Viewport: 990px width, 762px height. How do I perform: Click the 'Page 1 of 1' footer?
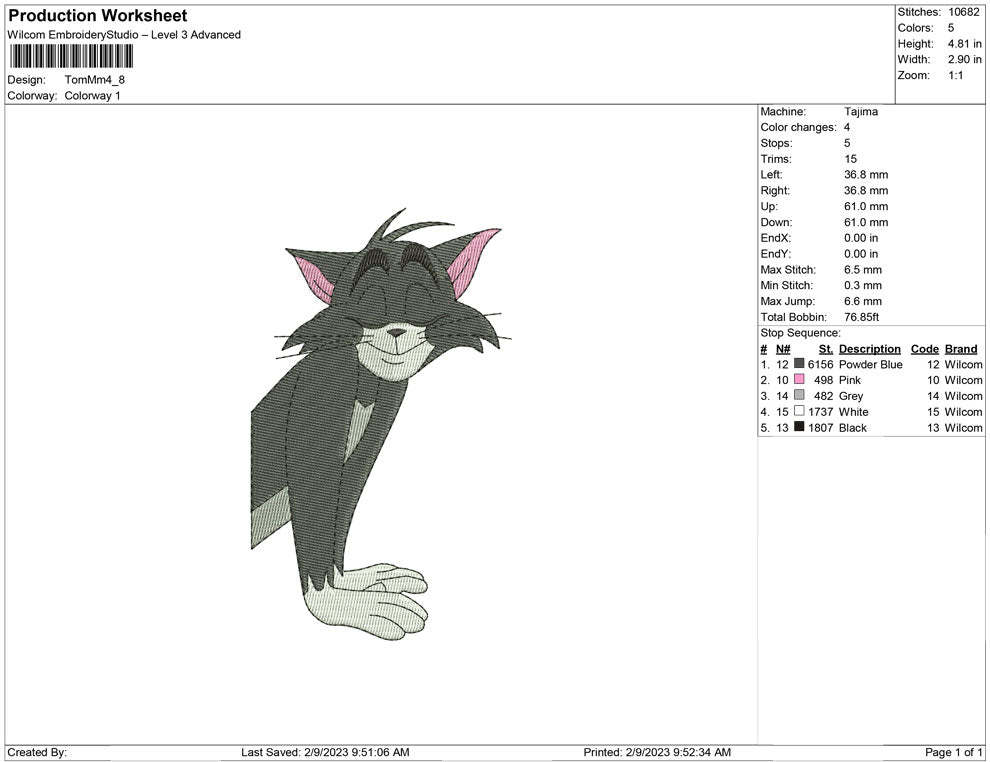953,752
